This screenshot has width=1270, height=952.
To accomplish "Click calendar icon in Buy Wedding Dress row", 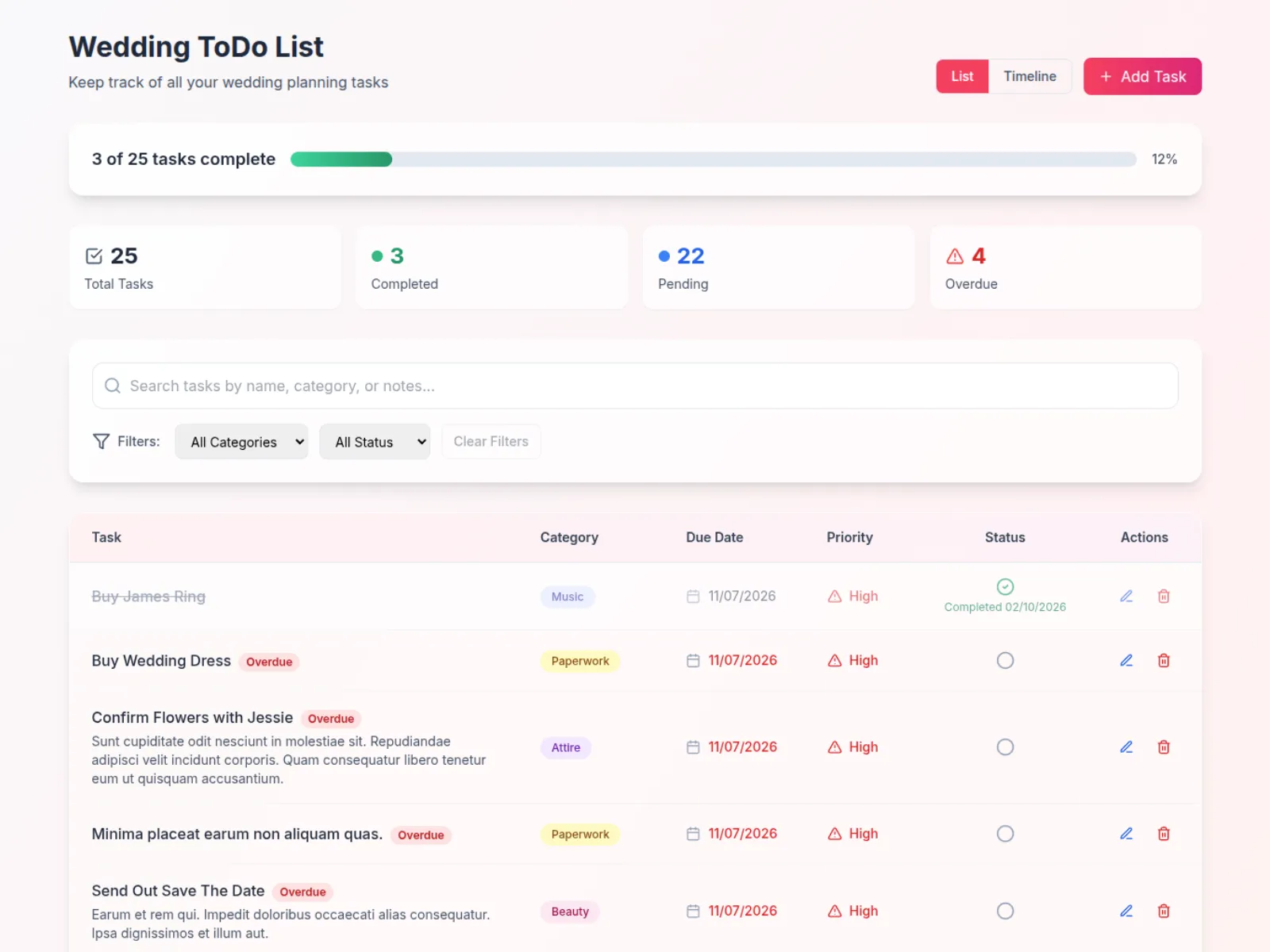I will coord(693,660).
